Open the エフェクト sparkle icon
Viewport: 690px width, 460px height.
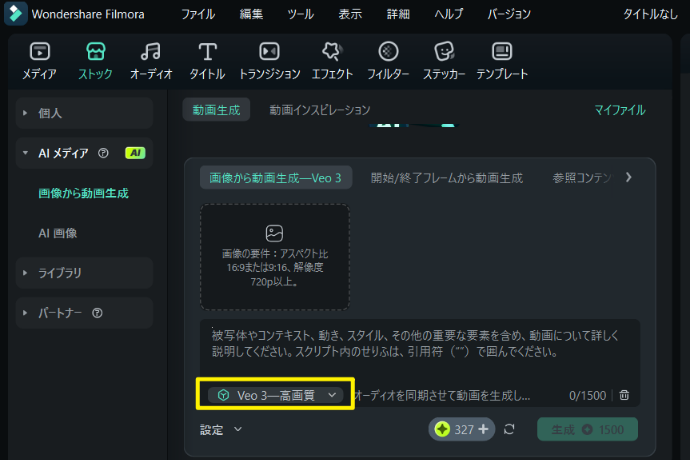point(332,52)
